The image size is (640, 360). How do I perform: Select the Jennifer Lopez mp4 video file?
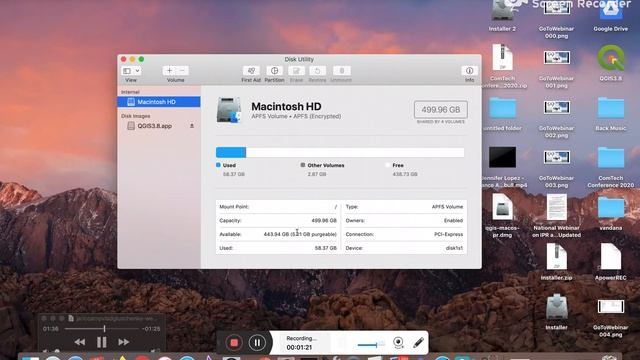pyautogui.click(x=502, y=167)
